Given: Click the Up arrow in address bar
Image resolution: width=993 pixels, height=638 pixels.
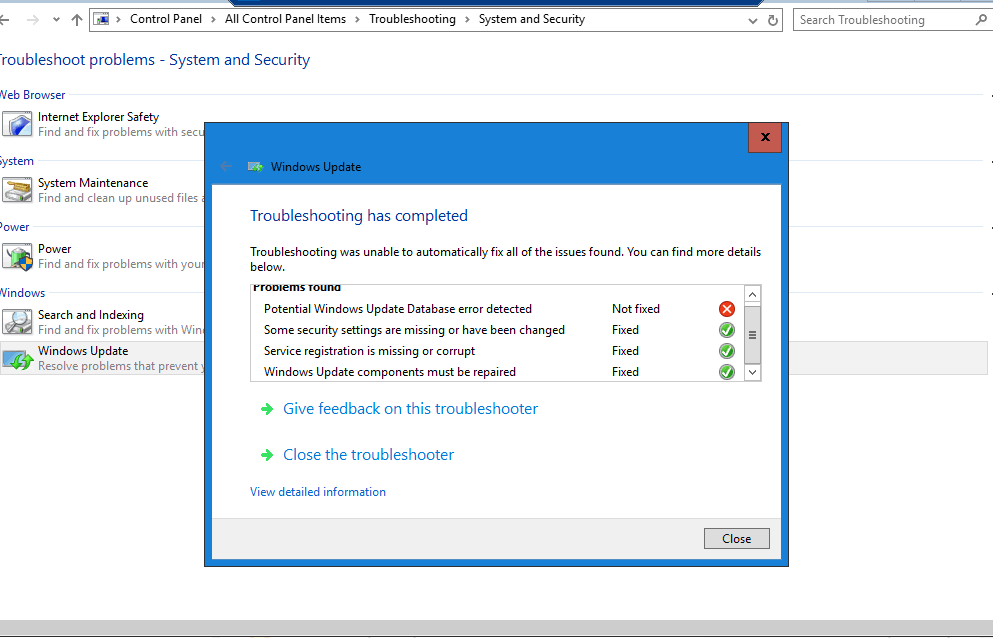Looking at the screenshot, I should click(77, 20).
